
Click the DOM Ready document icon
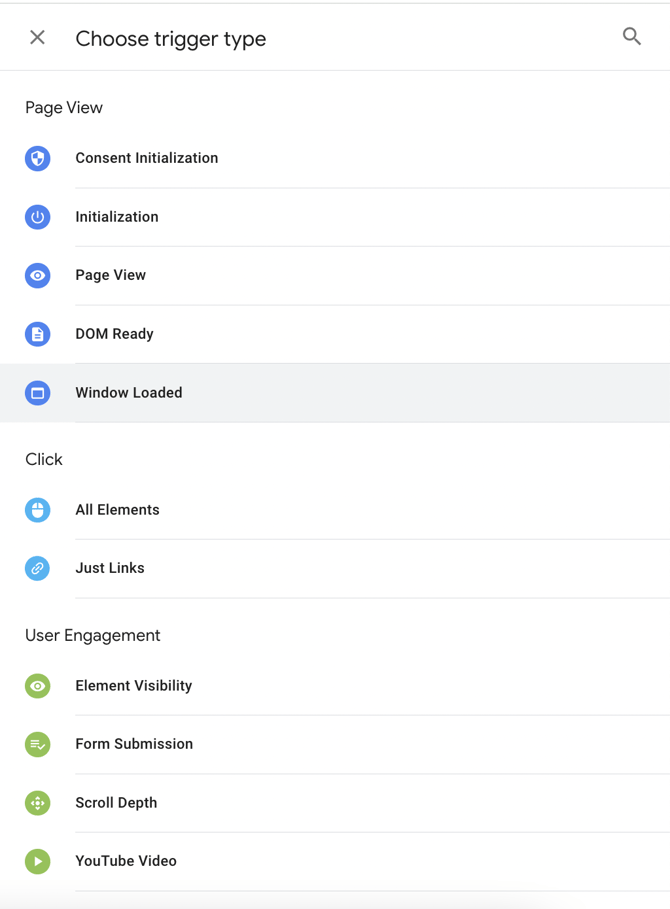click(x=38, y=334)
